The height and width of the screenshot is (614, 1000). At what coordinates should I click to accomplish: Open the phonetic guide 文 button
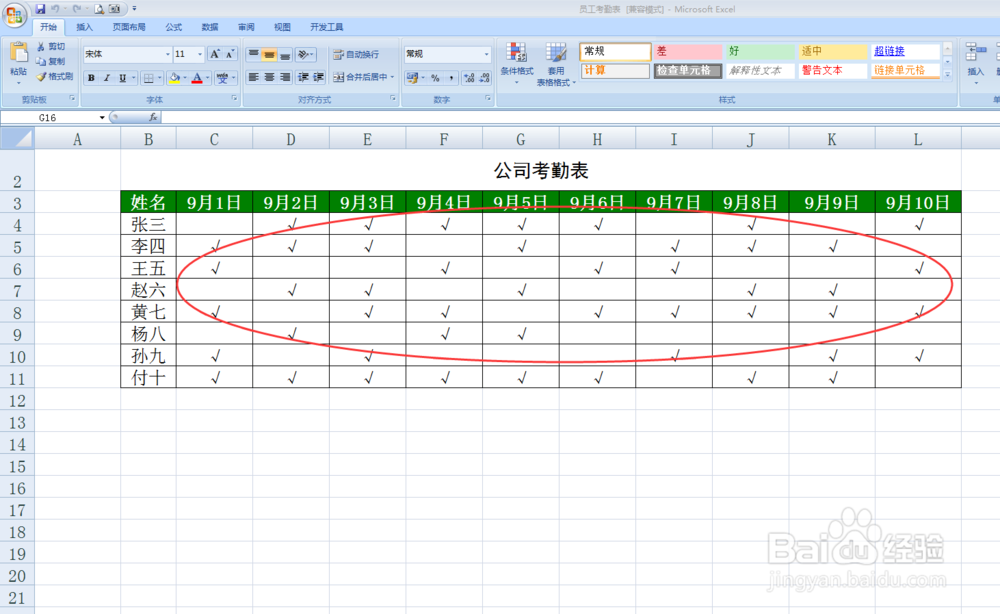tap(222, 78)
